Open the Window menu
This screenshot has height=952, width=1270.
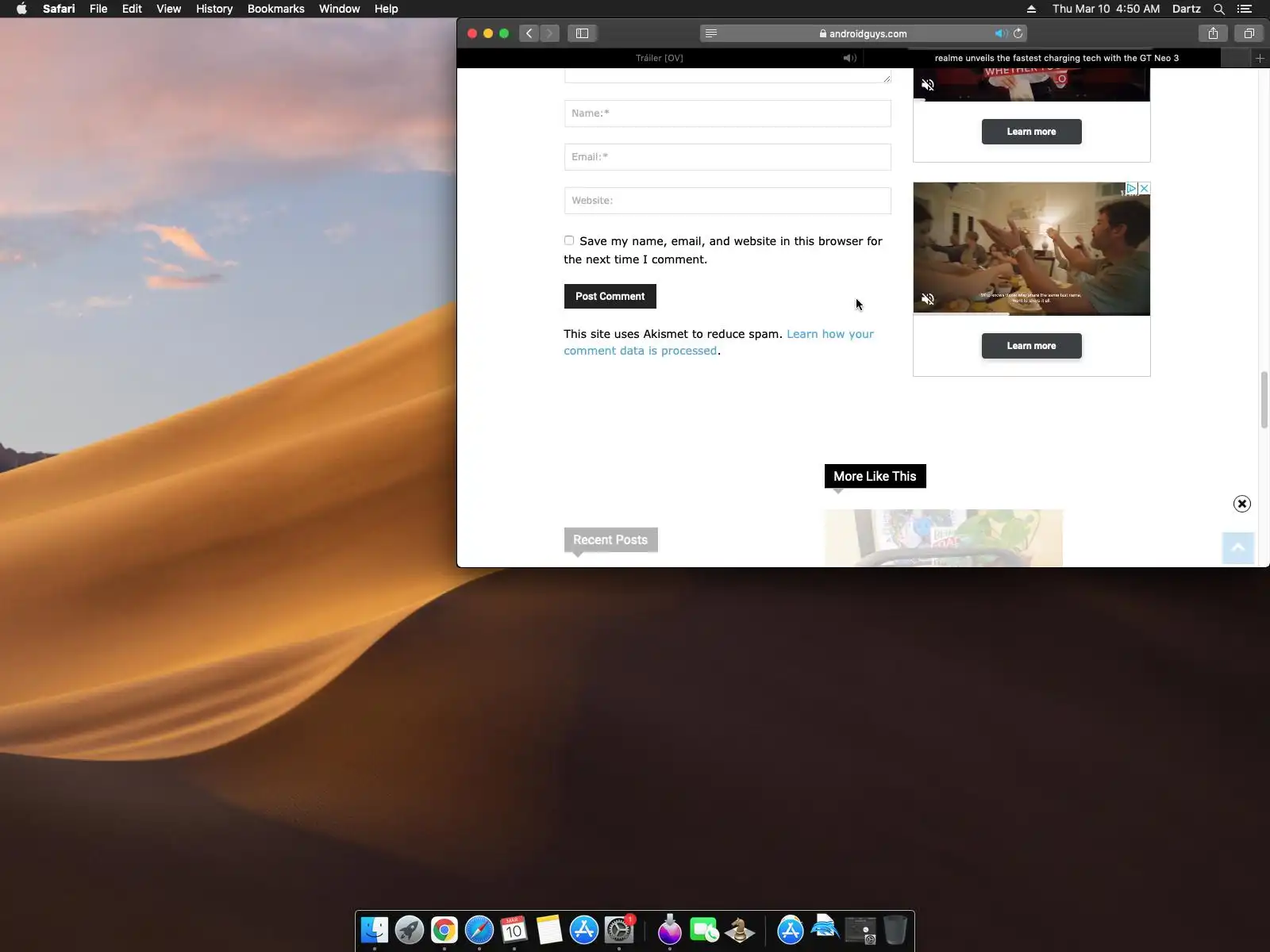pyautogui.click(x=339, y=9)
